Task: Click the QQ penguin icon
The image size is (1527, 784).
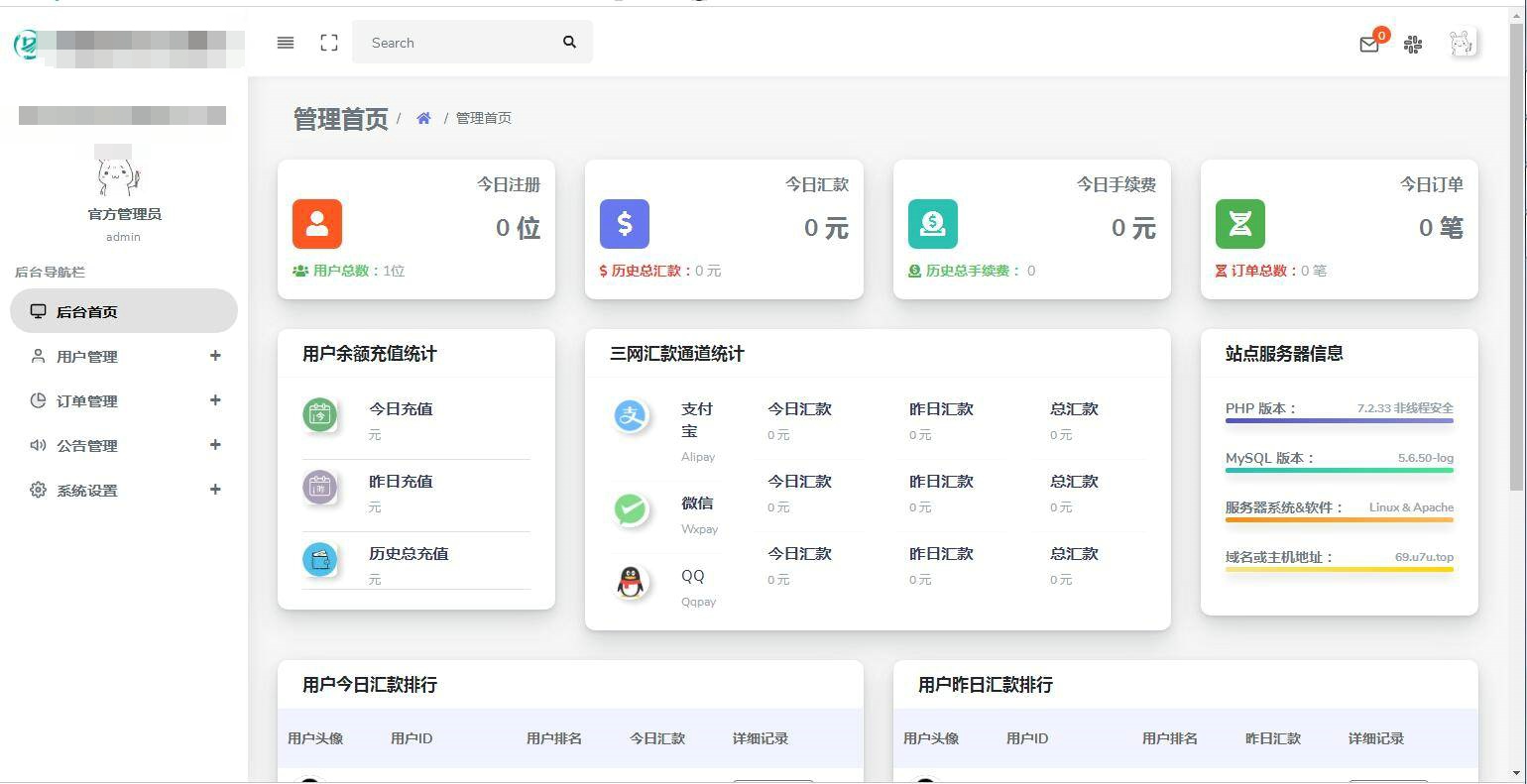Action: point(631,582)
